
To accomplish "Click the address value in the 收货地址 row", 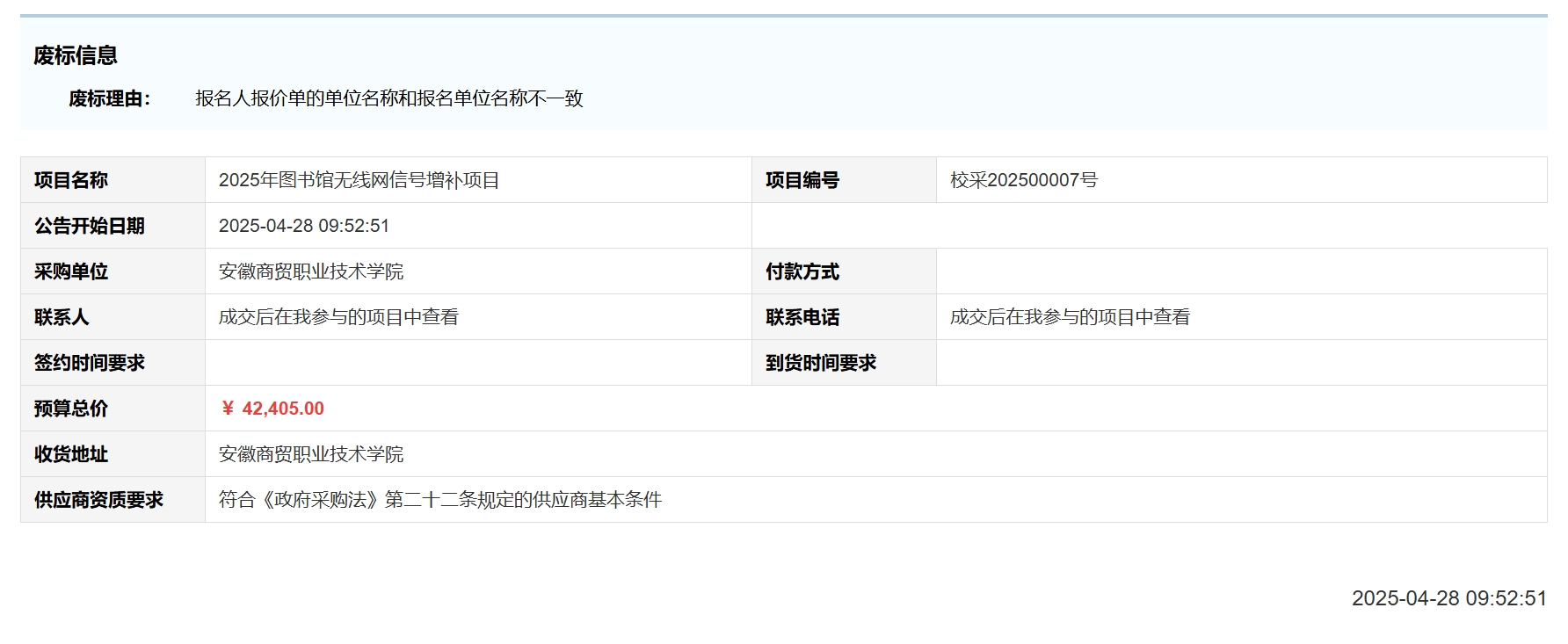I will click(x=310, y=454).
